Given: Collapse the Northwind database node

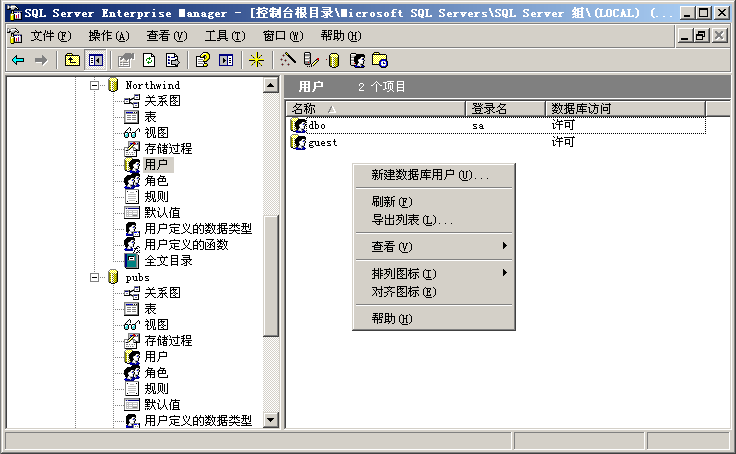Looking at the screenshot, I should [94, 85].
